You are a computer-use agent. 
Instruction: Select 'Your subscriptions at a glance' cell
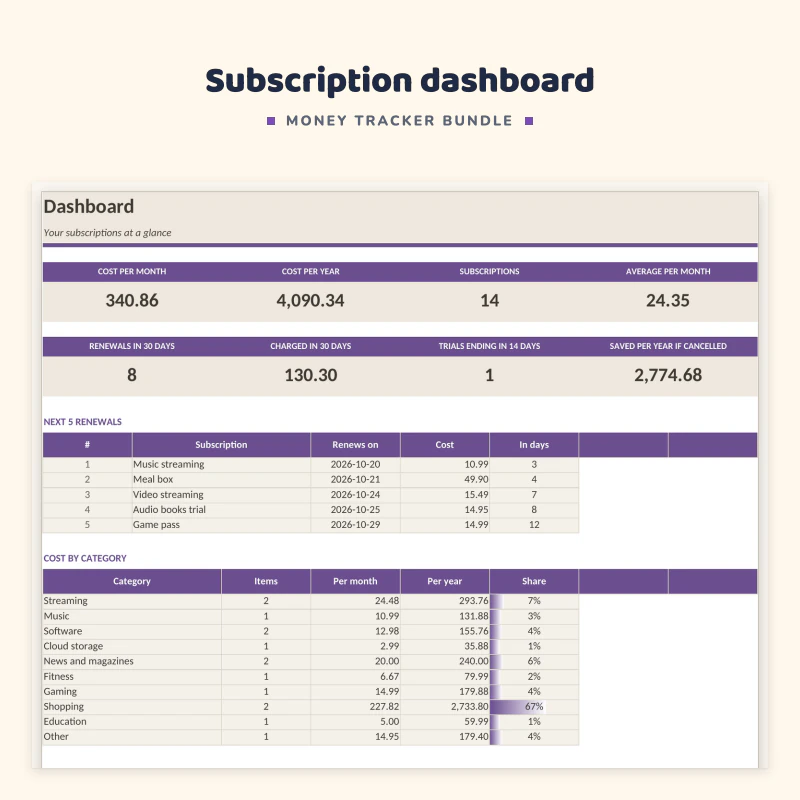point(107,233)
